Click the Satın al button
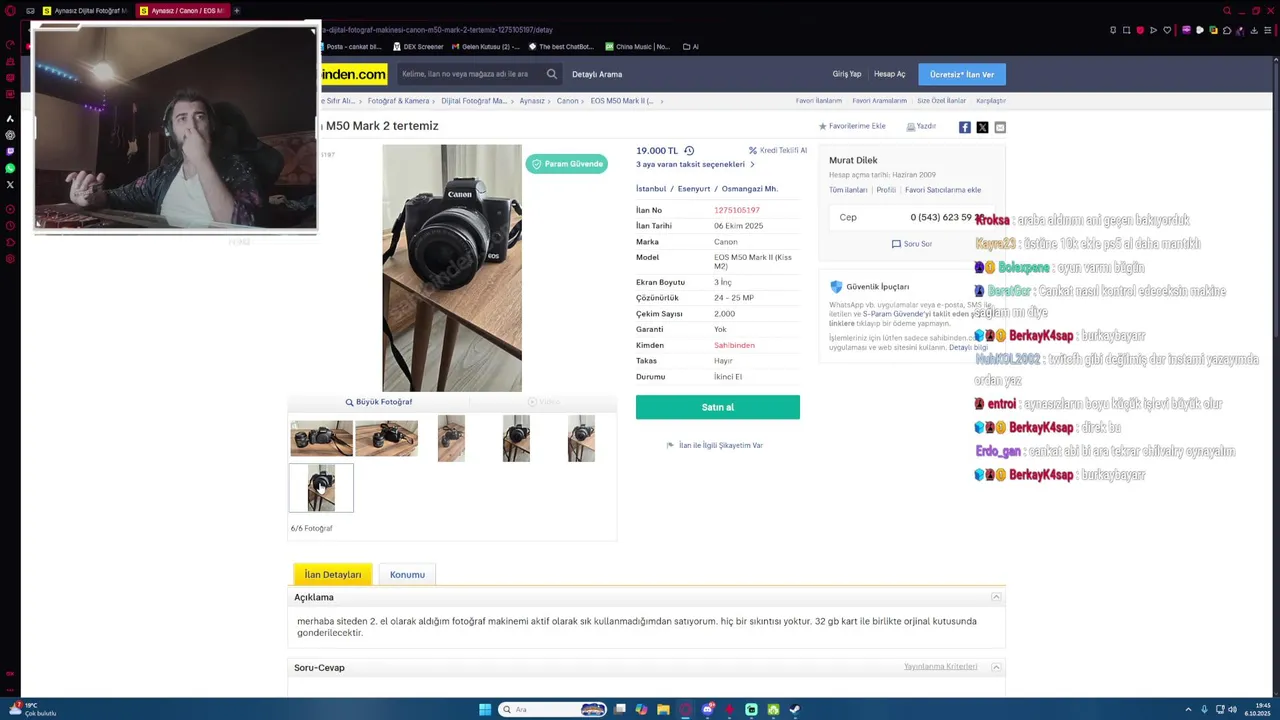The width and height of the screenshot is (1280, 720). pos(717,407)
